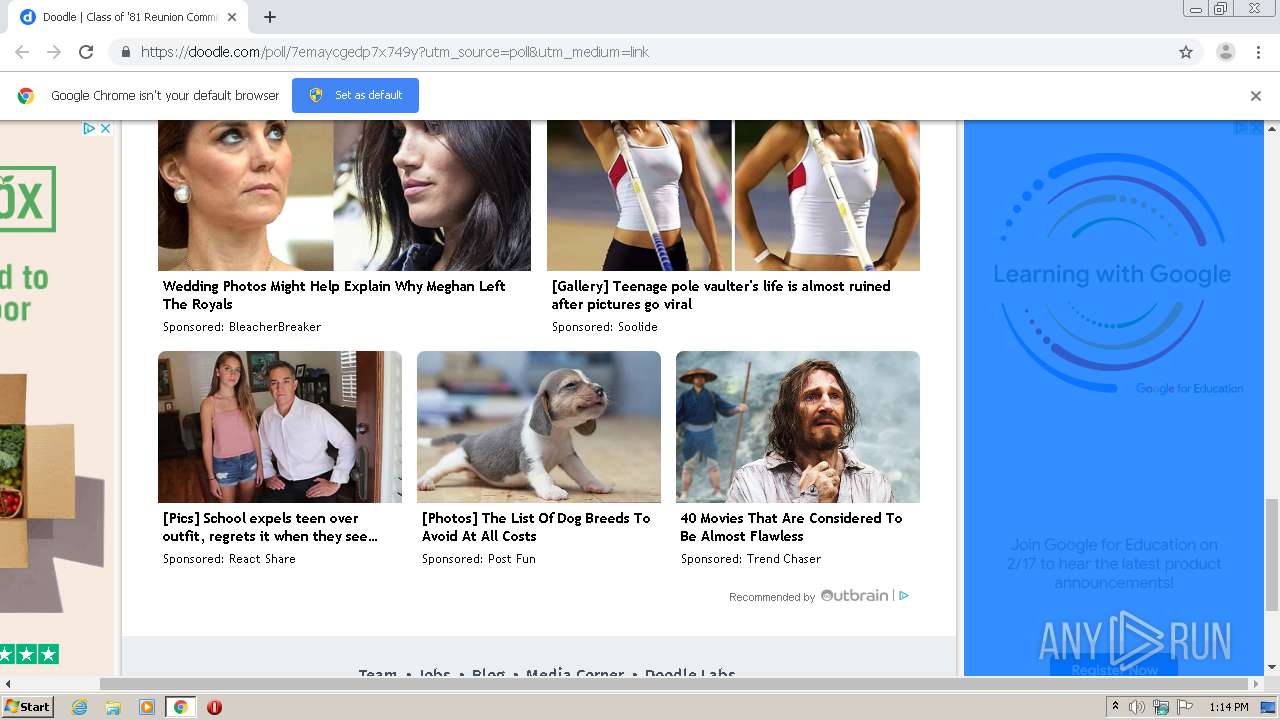Open the Action Center flag icon
1280x720 pixels.
[x=1185, y=707]
